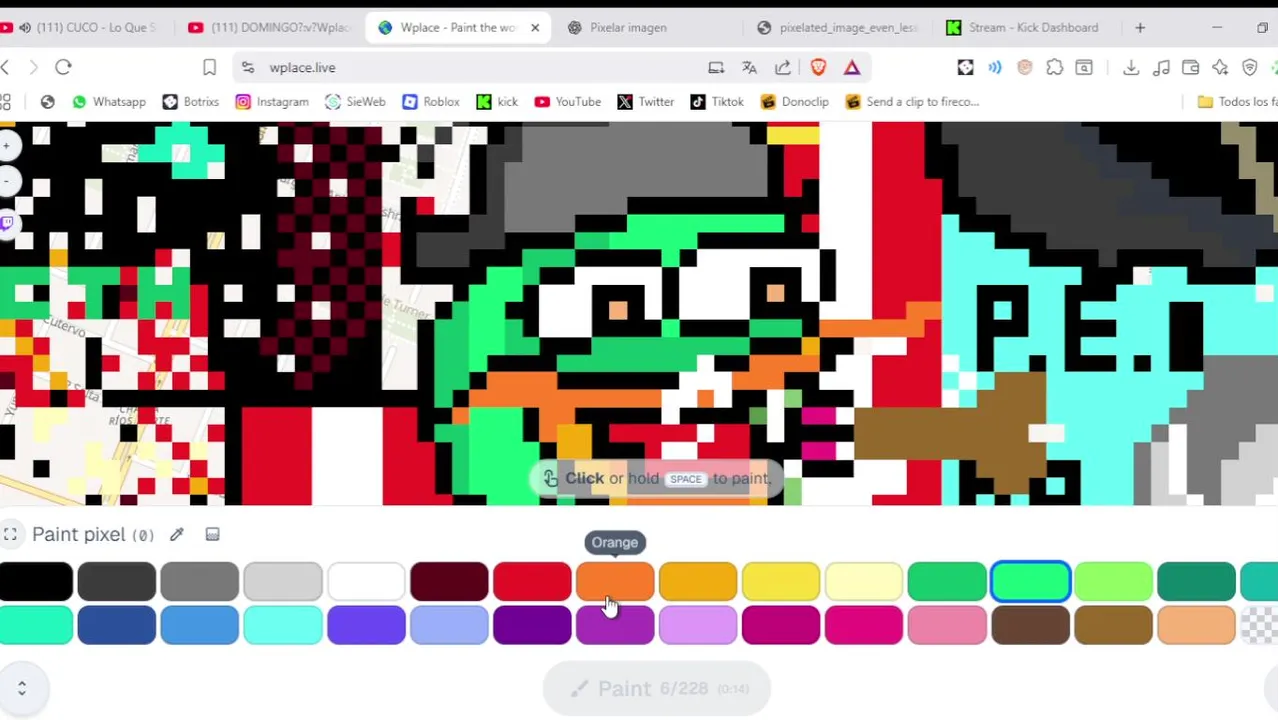The width and height of the screenshot is (1278, 720).
Task: Click the share page icon
Action: 783,67
